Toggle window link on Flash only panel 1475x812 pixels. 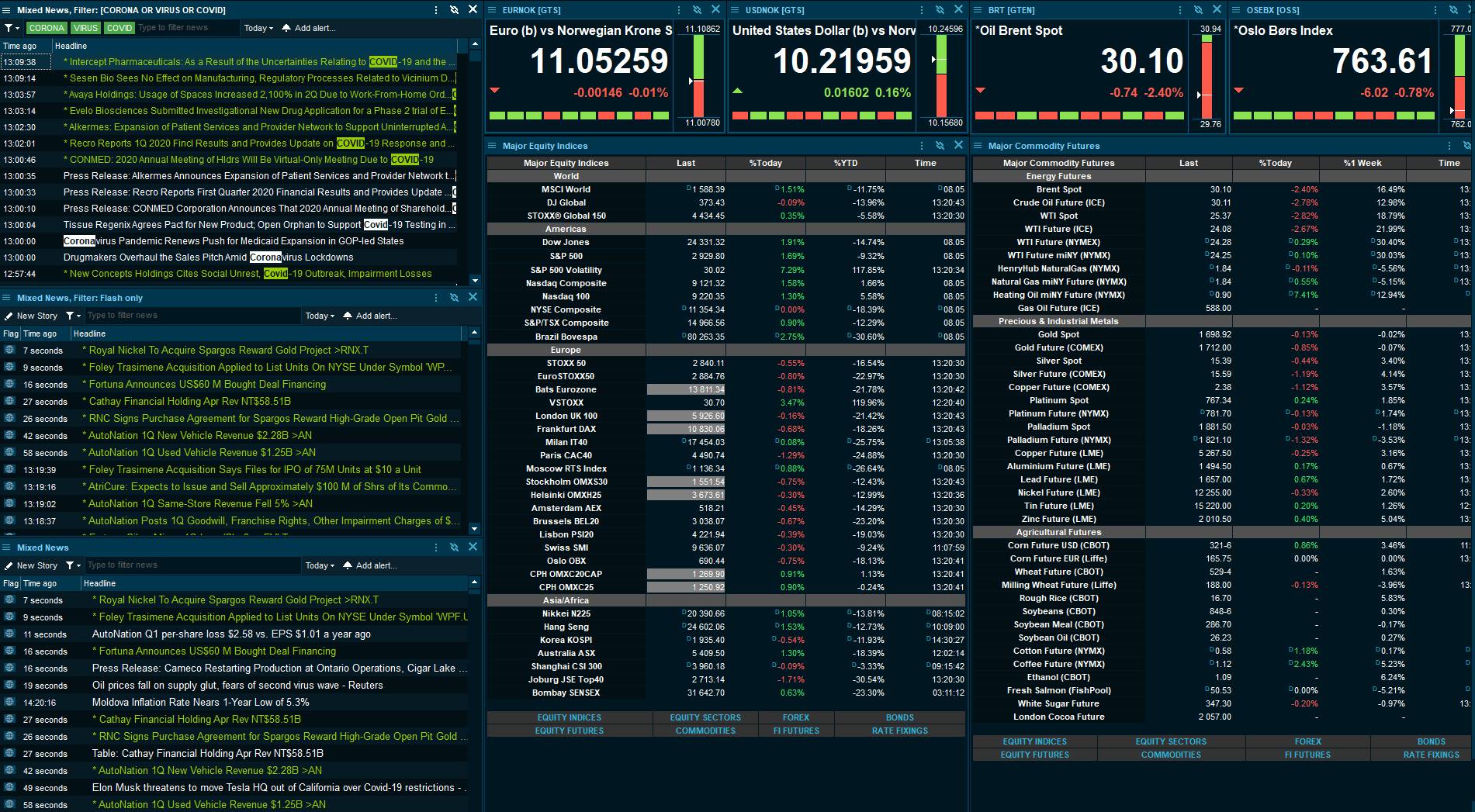[x=455, y=298]
